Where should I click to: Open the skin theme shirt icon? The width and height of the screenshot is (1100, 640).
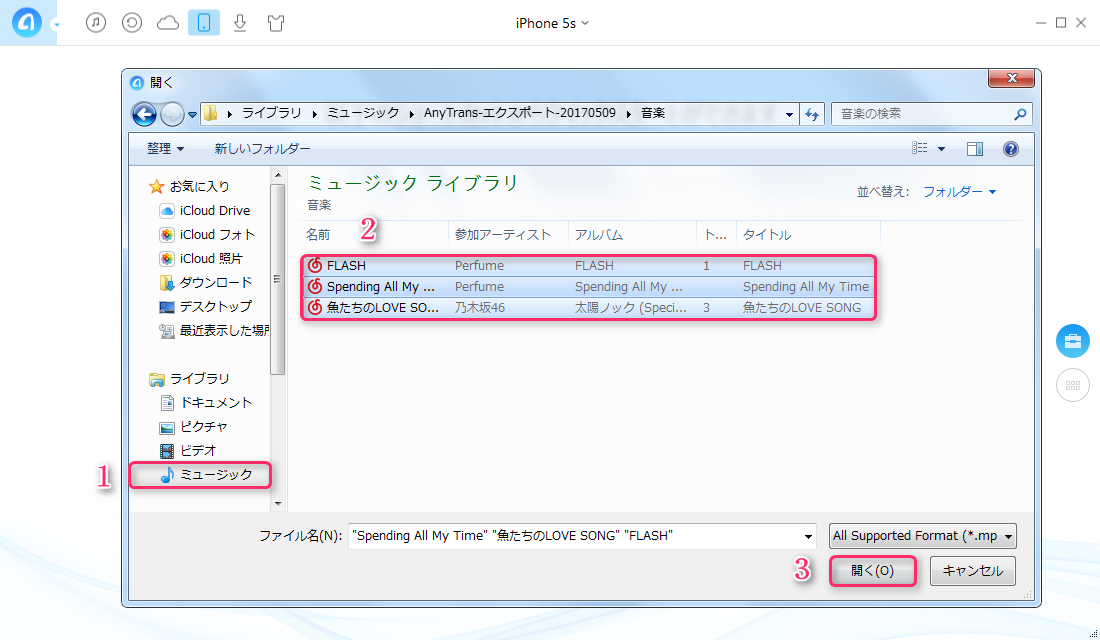[x=276, y=23]
